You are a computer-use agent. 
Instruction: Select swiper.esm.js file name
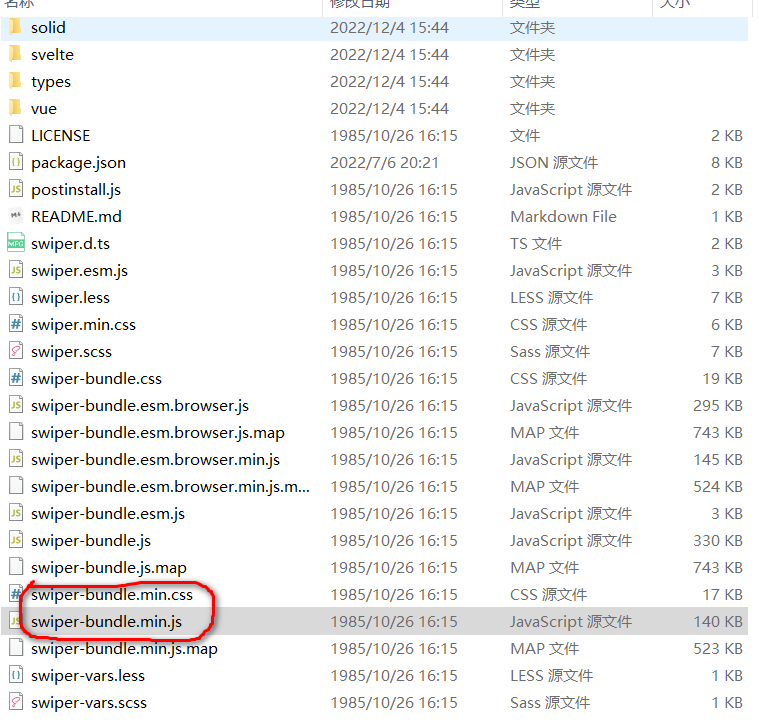[79, 271]
